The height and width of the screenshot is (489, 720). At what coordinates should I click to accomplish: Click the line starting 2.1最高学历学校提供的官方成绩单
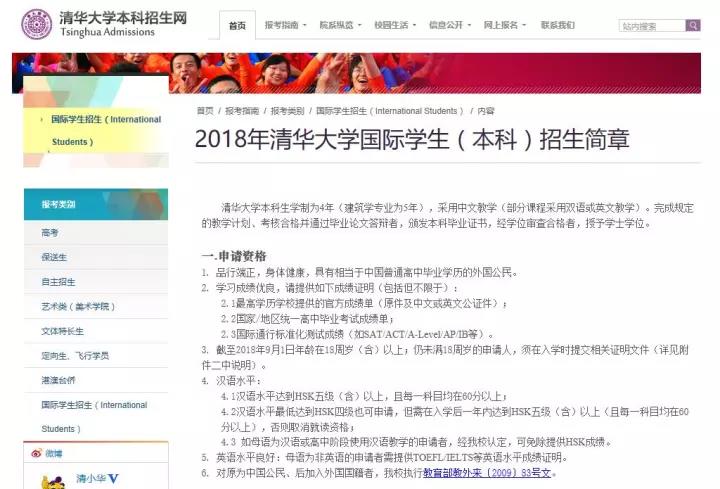click(x=364, y=304)
